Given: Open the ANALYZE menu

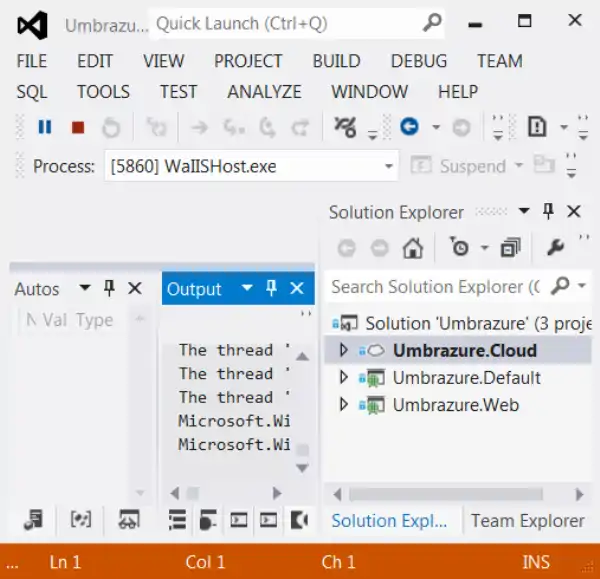Looking at the screenshot, I should coord(264,92).
